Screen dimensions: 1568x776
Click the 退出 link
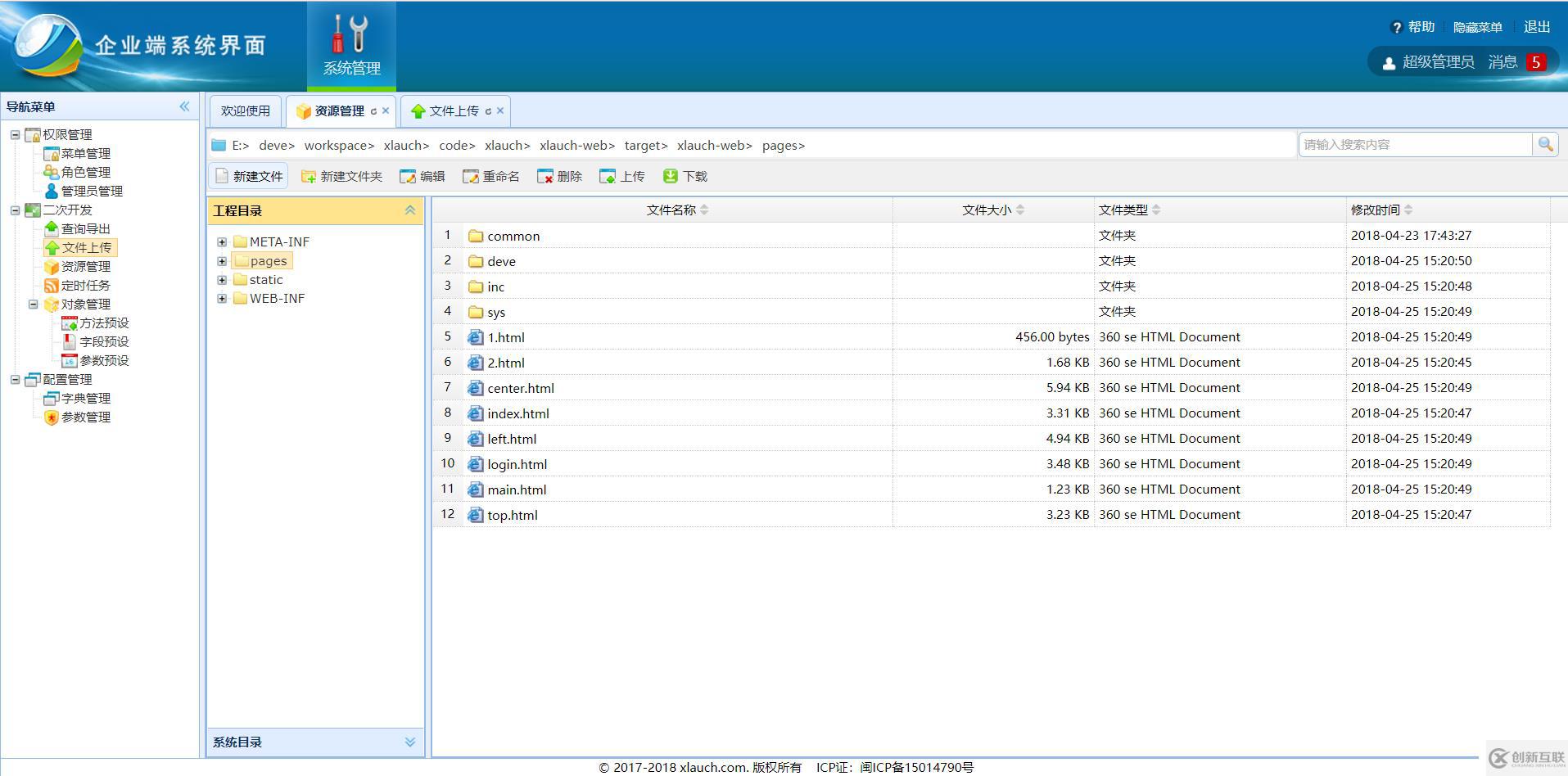click(1536, 26)
